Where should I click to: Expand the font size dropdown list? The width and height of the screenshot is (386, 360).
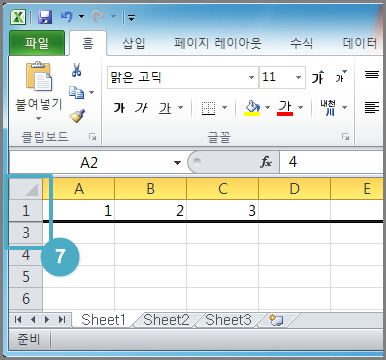[x=299, y=77]
